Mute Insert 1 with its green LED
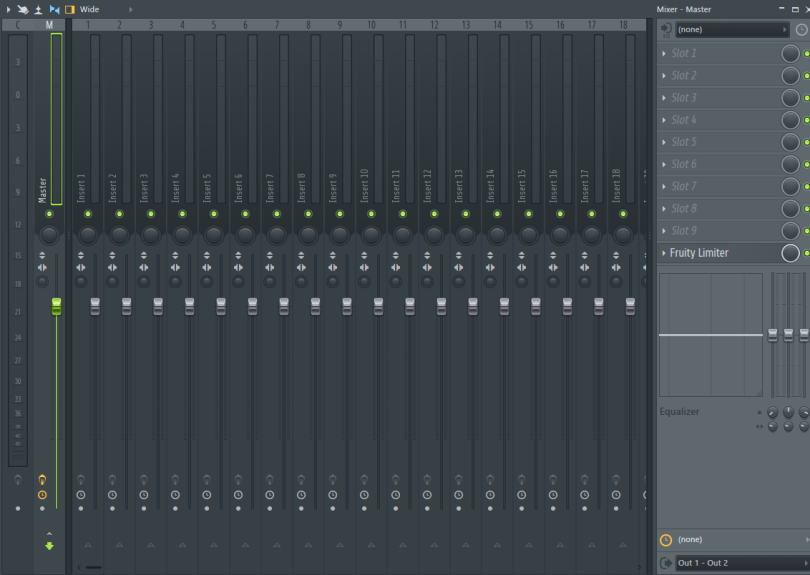 (88, 214)
